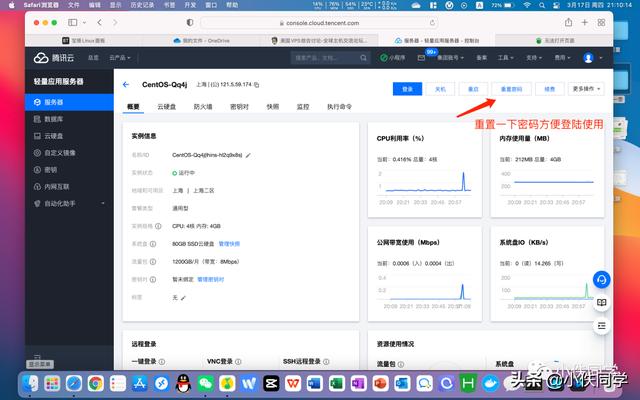
Task: Click the 总览 link in top nav
Action: point(93,58)
